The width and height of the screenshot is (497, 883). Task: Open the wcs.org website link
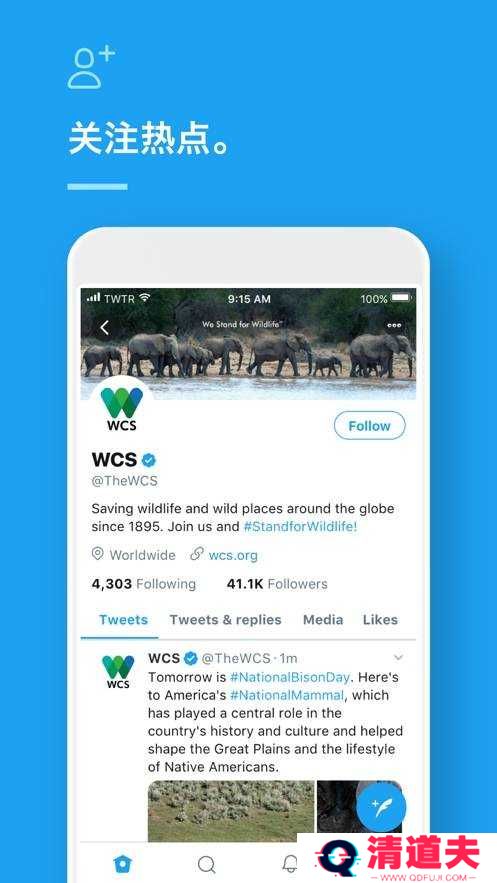click(232, 555)
